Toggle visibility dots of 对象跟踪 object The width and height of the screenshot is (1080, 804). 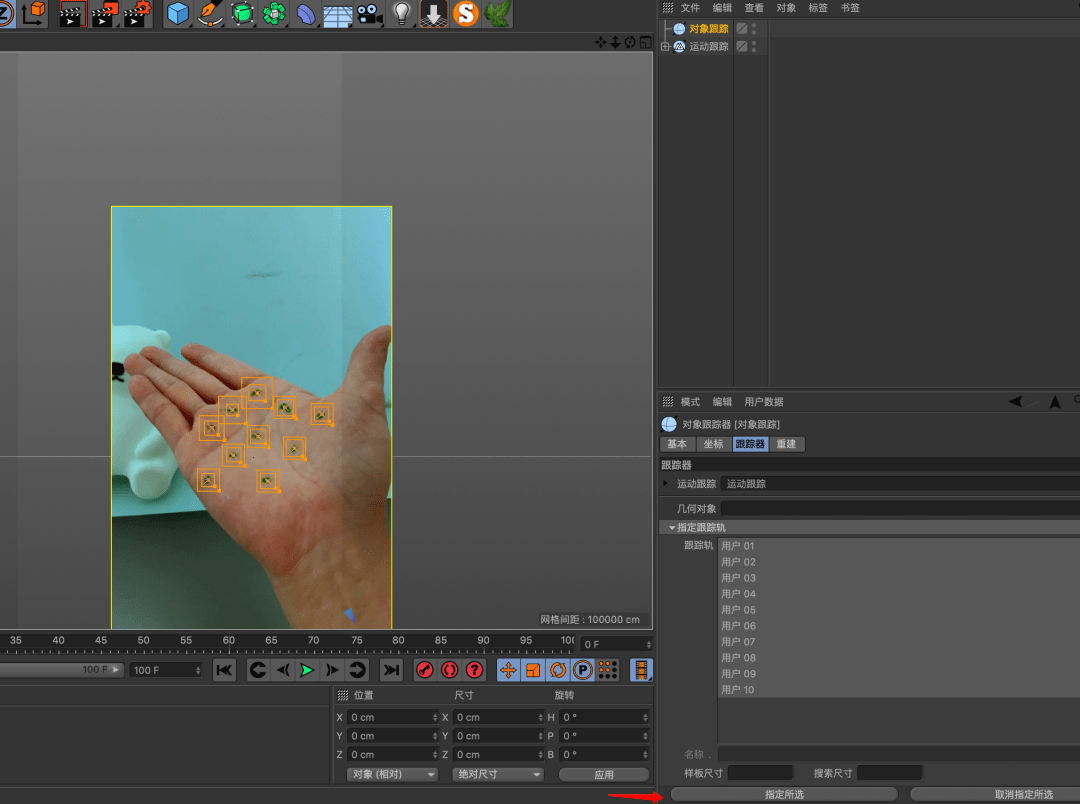point(754,28)
